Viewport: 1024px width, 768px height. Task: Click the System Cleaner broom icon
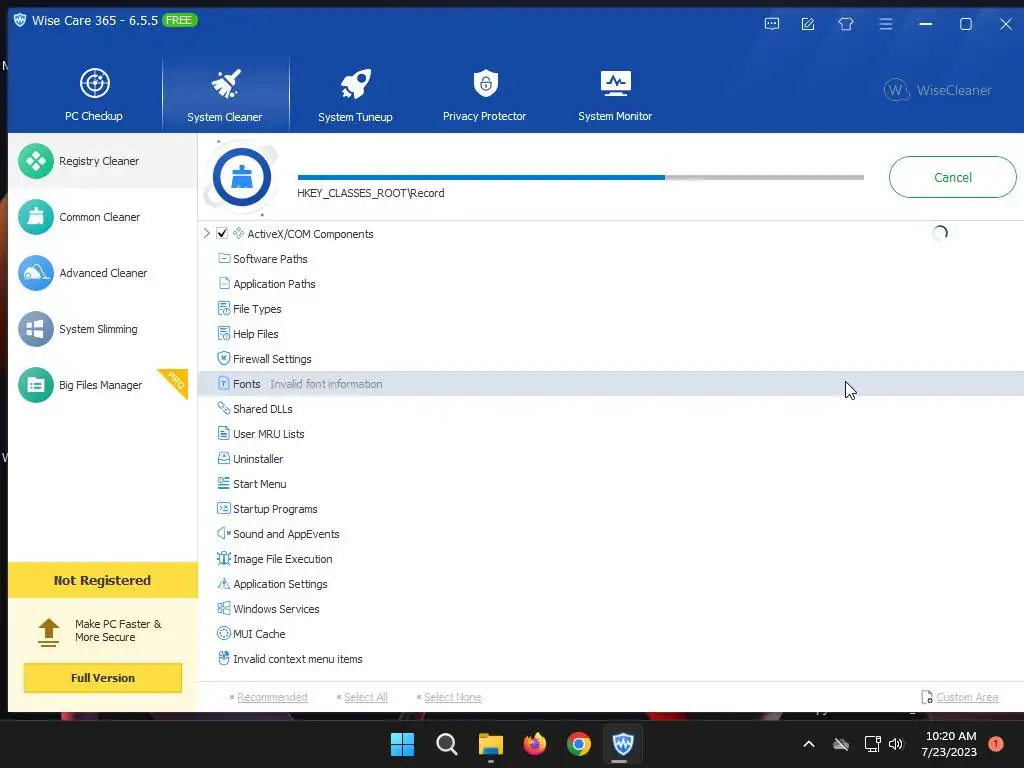tap(225, 84)
